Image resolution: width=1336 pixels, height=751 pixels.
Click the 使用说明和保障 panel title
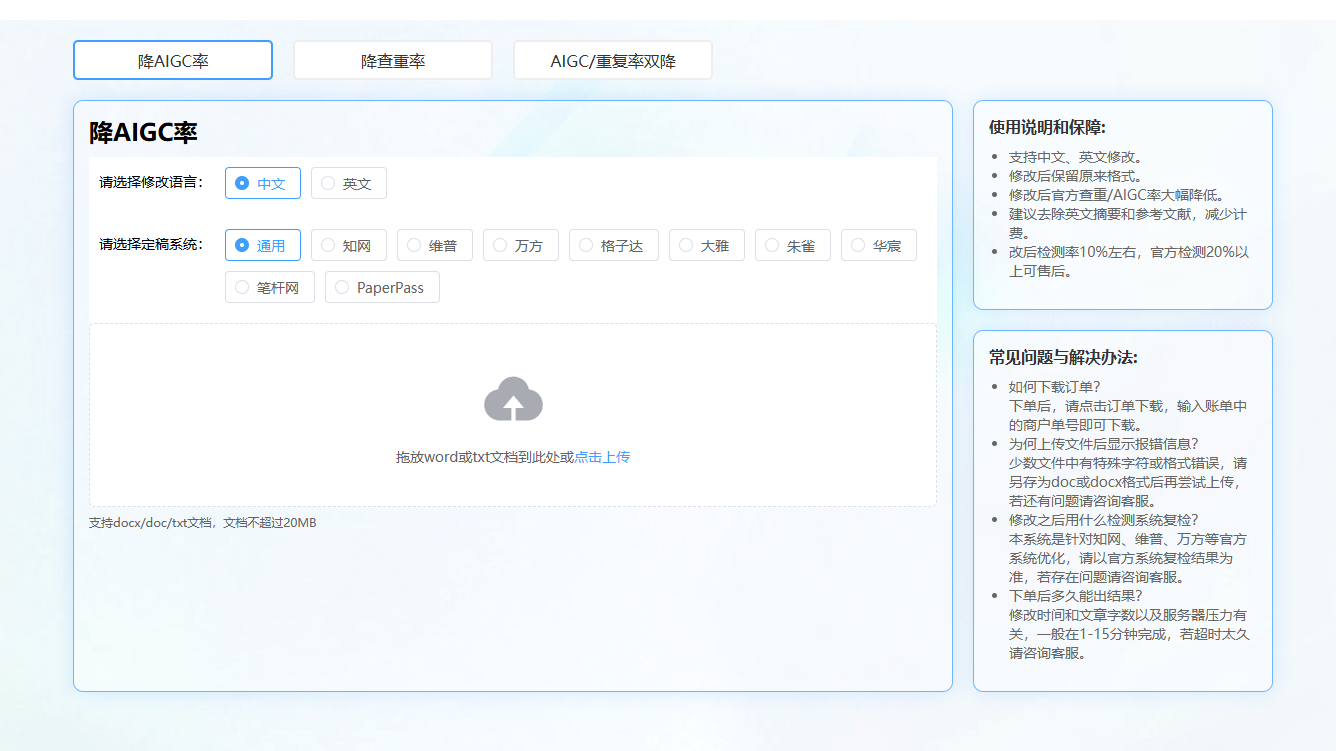[1047, 127]
